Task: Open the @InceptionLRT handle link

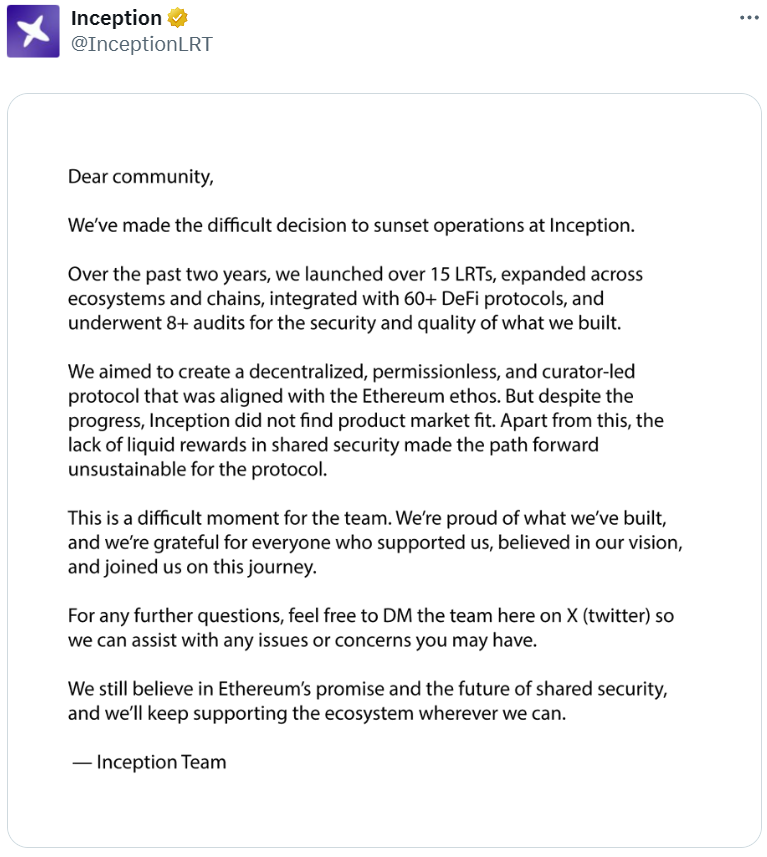Action: point(141,44)
